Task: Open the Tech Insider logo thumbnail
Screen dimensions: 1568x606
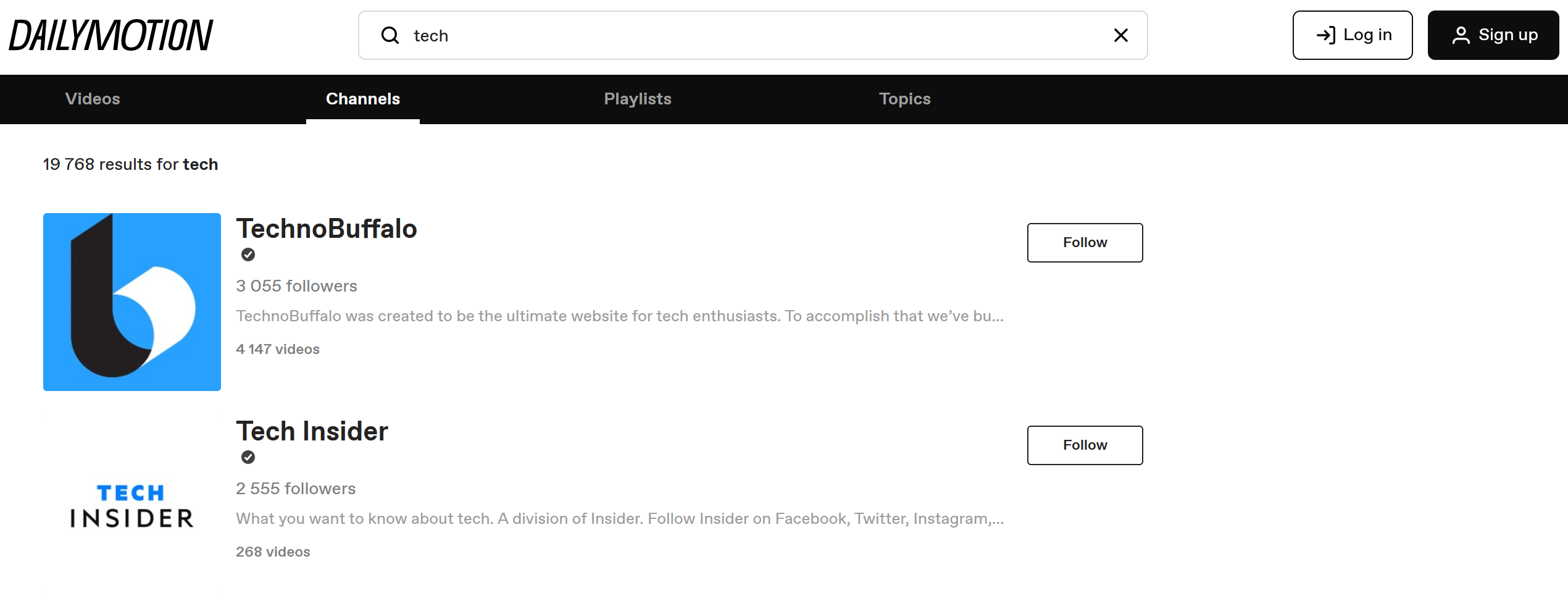Action: (x=132, y=505)
